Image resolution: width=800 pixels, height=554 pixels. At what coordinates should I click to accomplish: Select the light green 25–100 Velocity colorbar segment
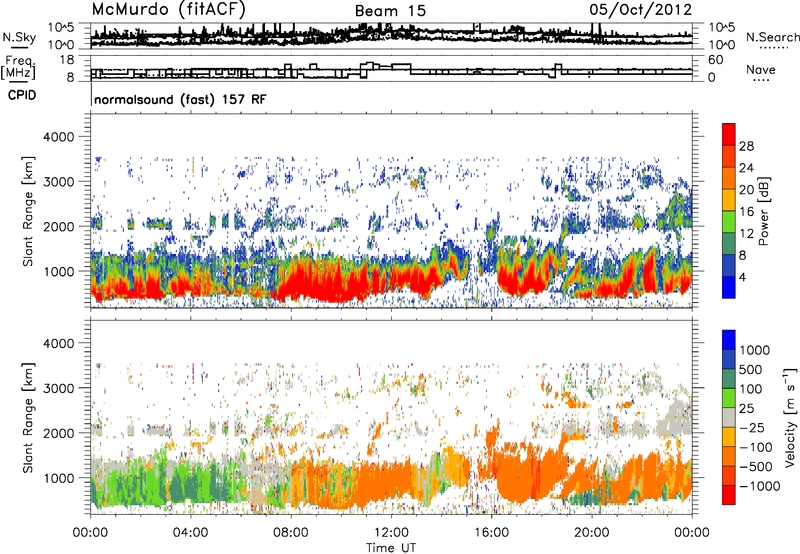729,398
